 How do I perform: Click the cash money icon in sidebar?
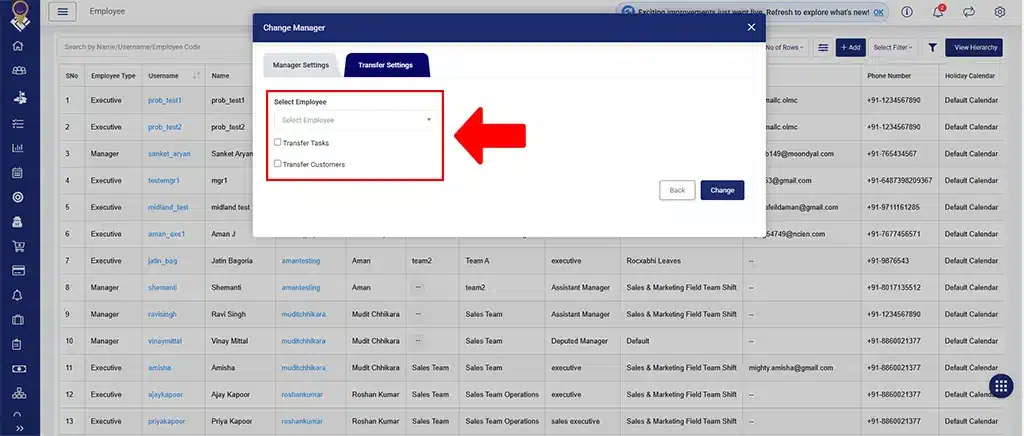tap(18, 369)
